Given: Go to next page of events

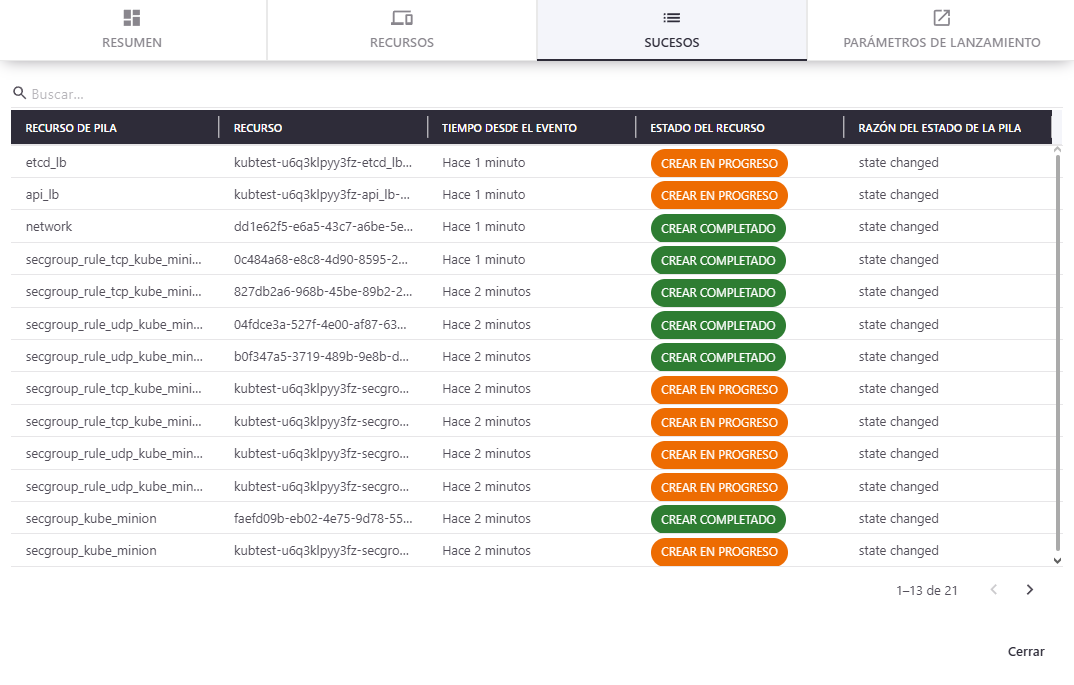Looking at the screenshot, I should pyautogui.click(x=1030, y=590).
